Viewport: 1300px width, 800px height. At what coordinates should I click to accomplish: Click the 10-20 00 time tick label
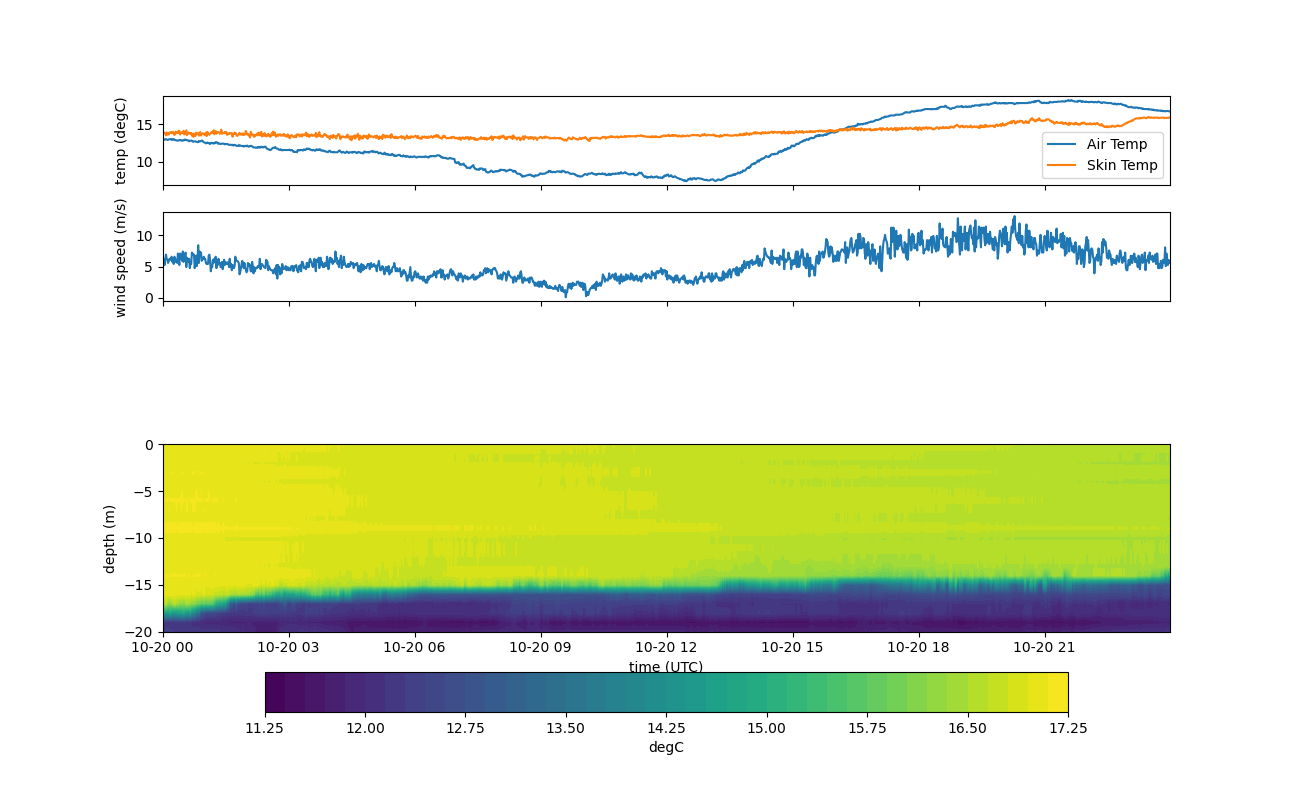pyautogui.click(x=163, y=648)
